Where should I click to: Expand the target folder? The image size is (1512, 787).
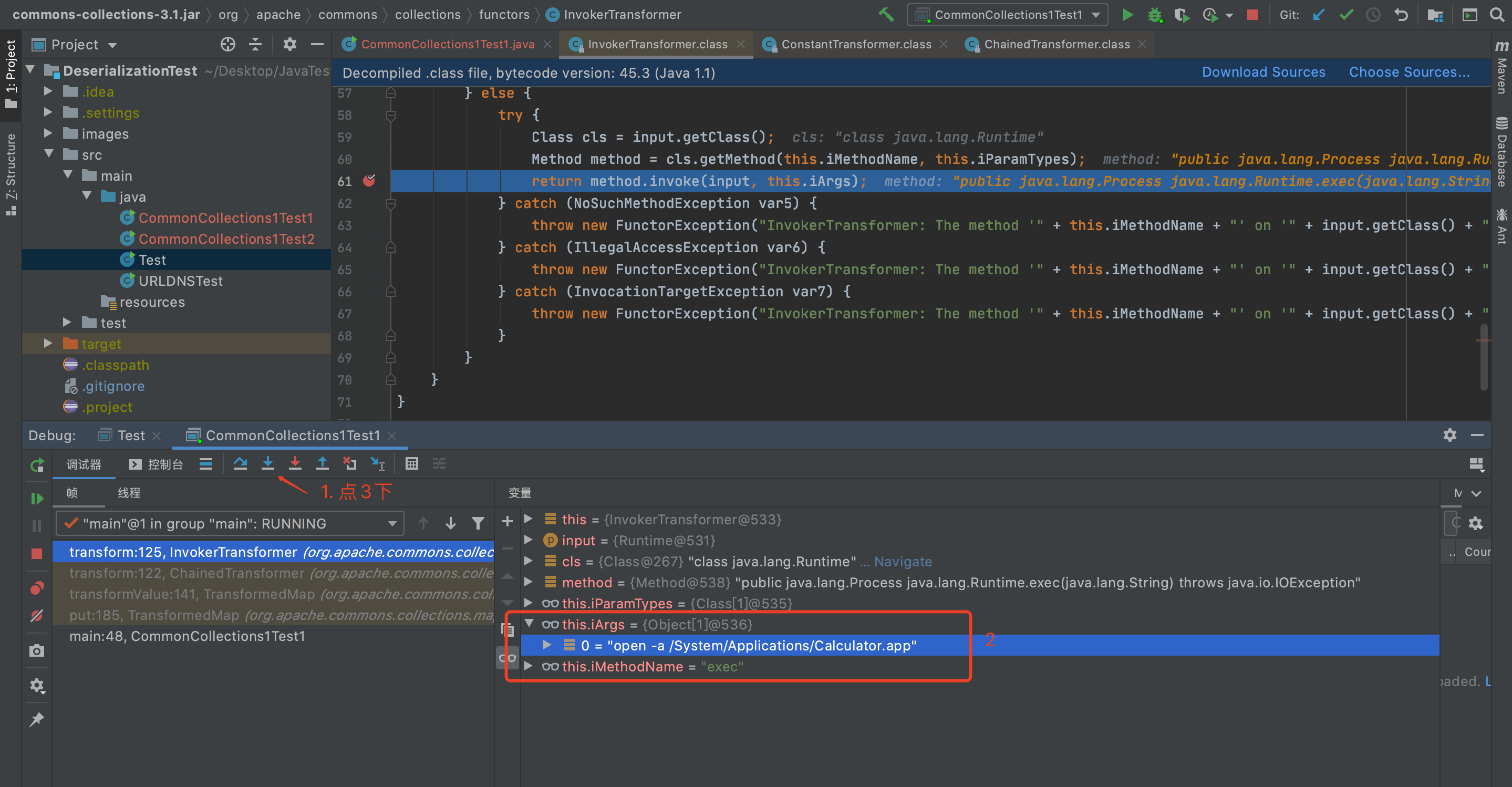49,343
